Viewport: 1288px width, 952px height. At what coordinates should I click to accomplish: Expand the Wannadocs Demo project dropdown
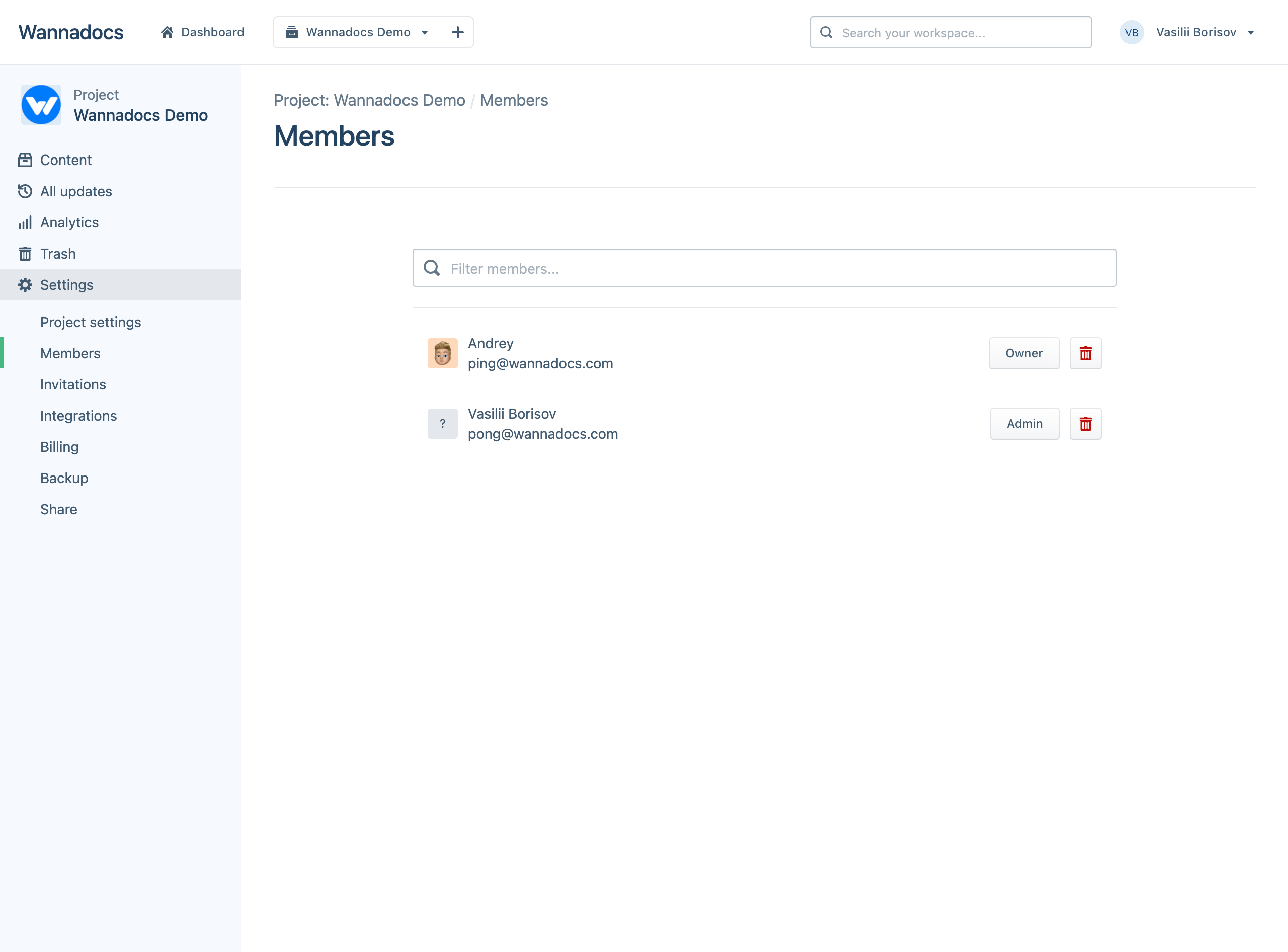point(357,32)
